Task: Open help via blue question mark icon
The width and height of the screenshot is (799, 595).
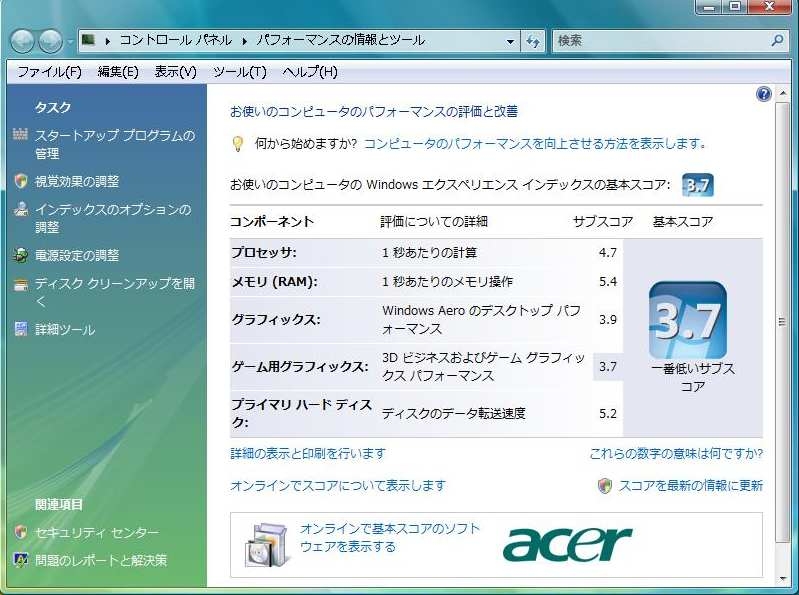Action: point(763,94)
